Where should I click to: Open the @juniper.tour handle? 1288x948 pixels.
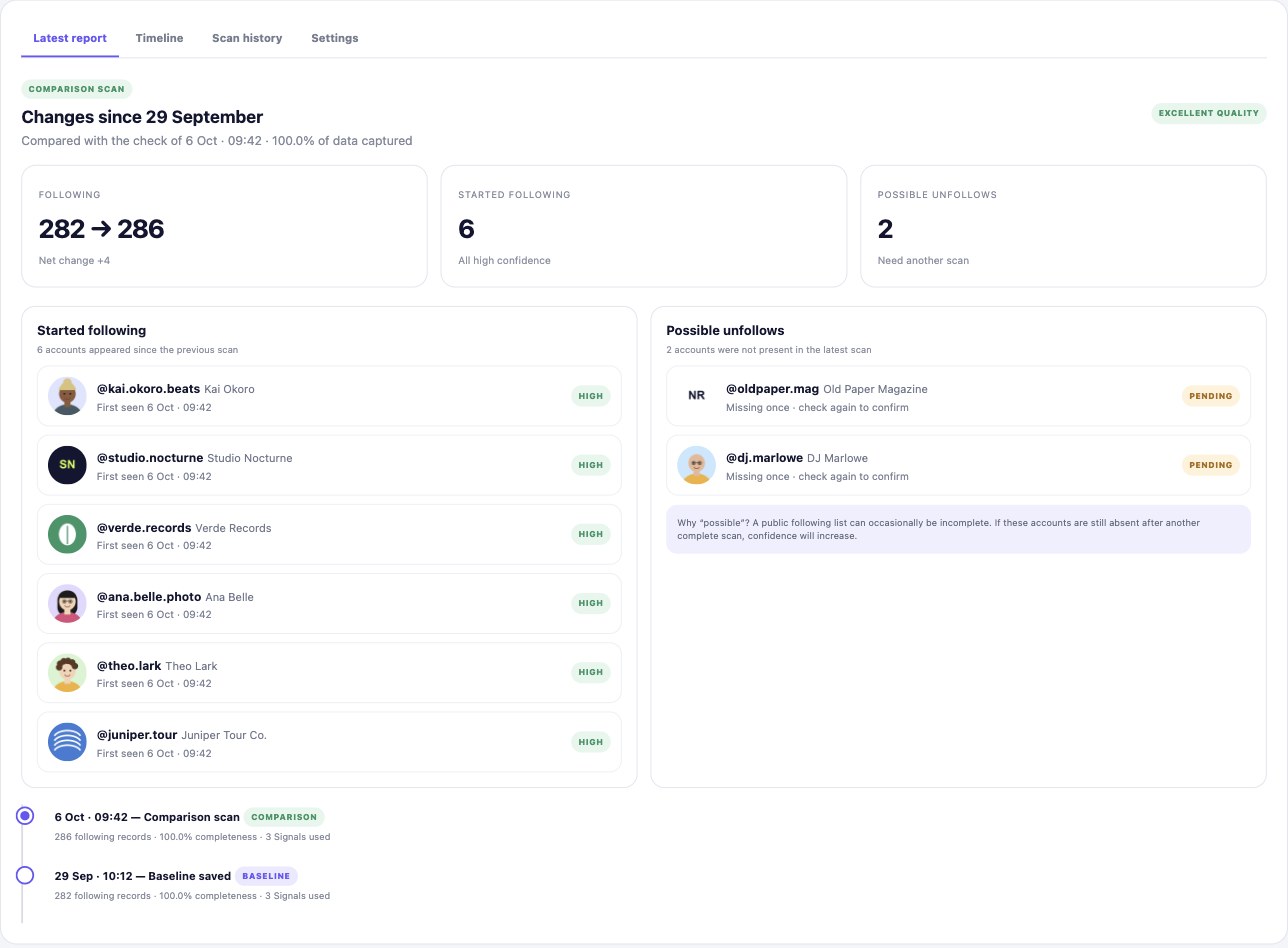pos(137,735)
